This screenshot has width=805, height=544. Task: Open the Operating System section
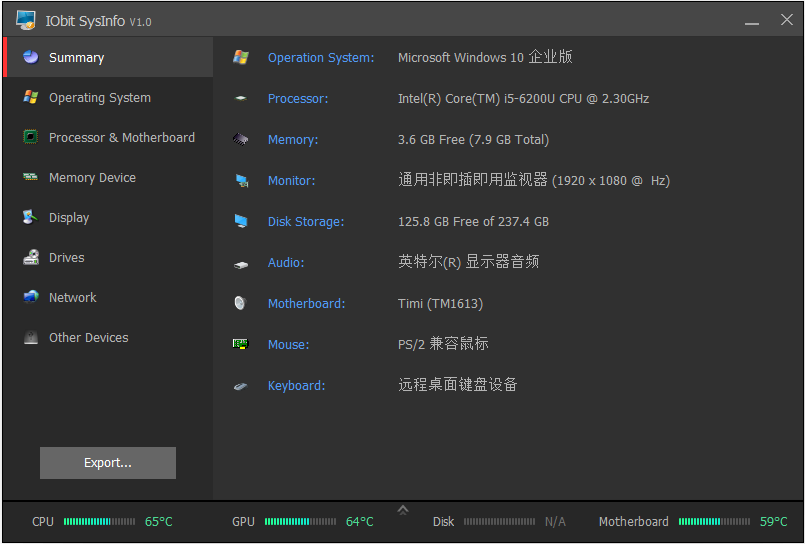click(108, 98)
